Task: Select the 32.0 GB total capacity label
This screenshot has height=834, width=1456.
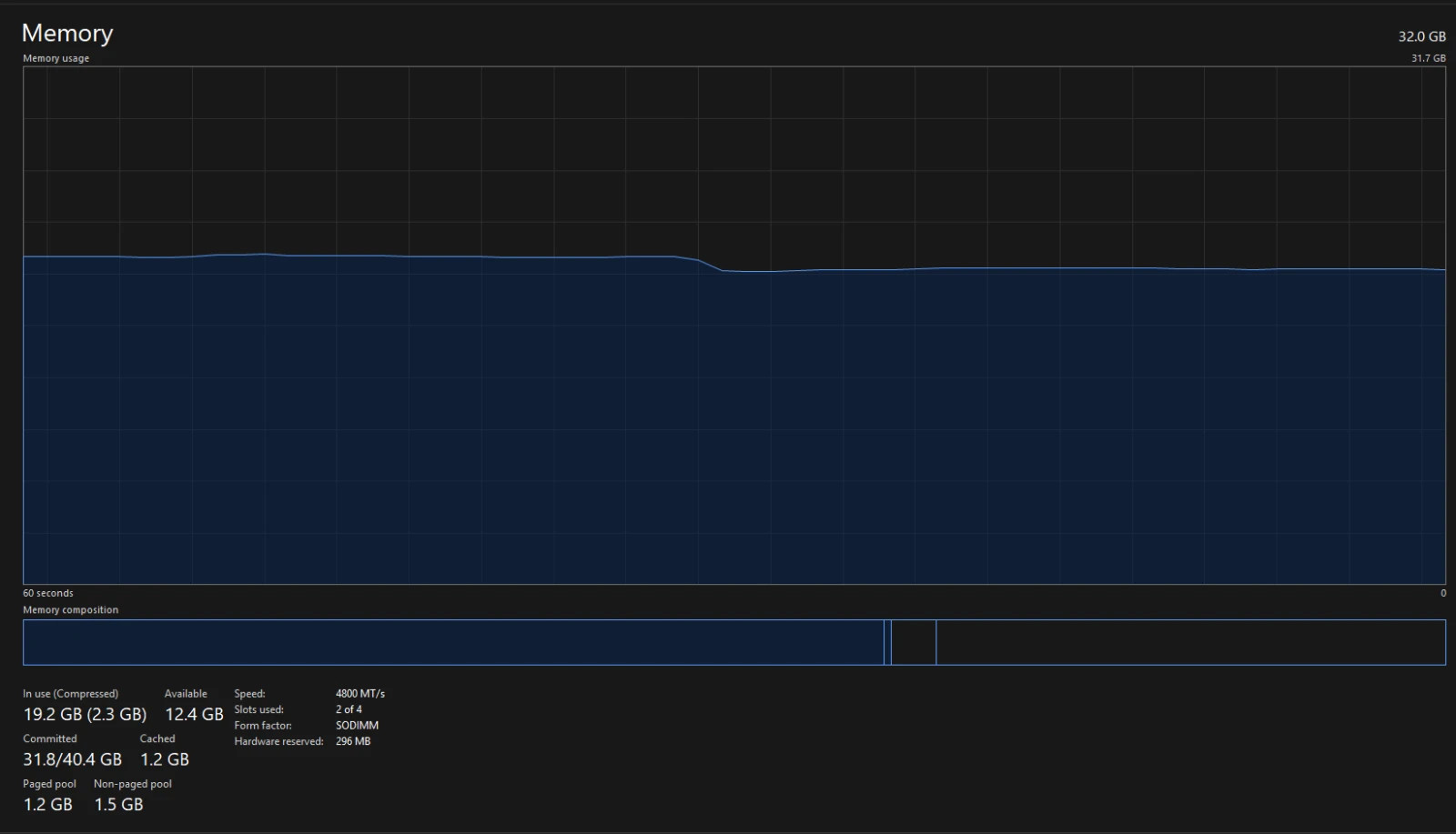Action: (x=1421, y=36)
